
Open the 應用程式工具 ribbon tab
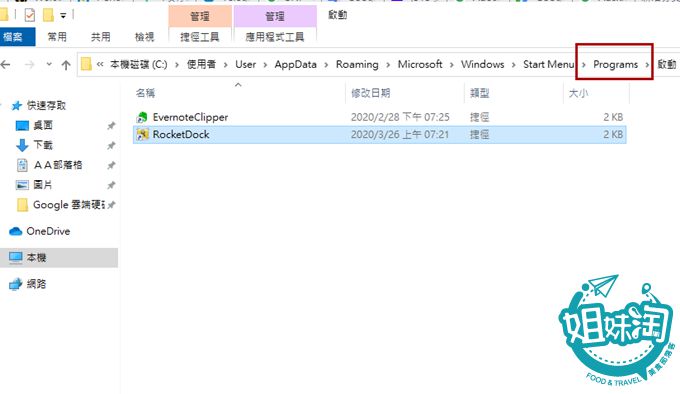275,37
